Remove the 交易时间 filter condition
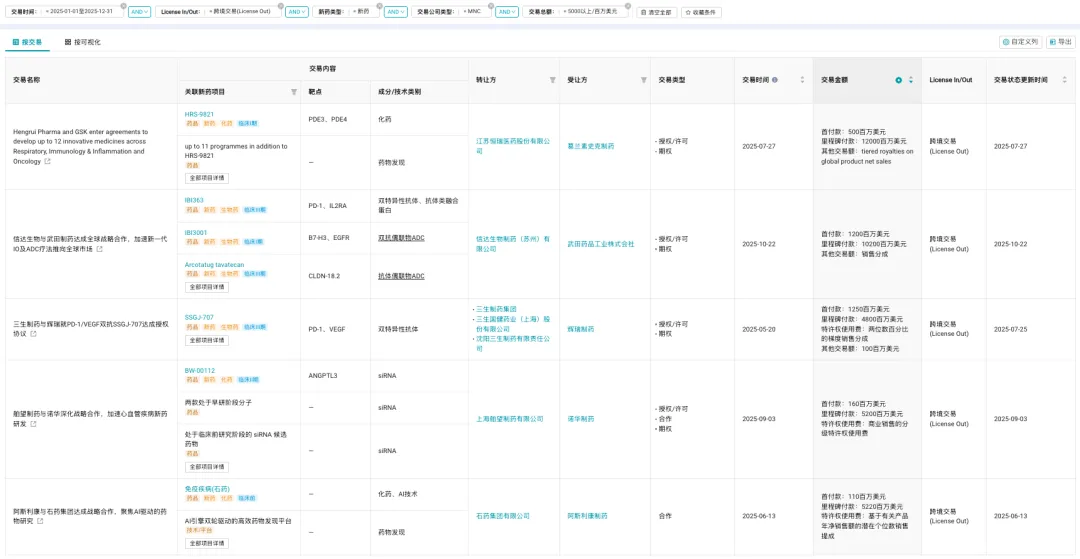Image resolution: width=1080 pixels, height=559 pixels. point(122,5)
